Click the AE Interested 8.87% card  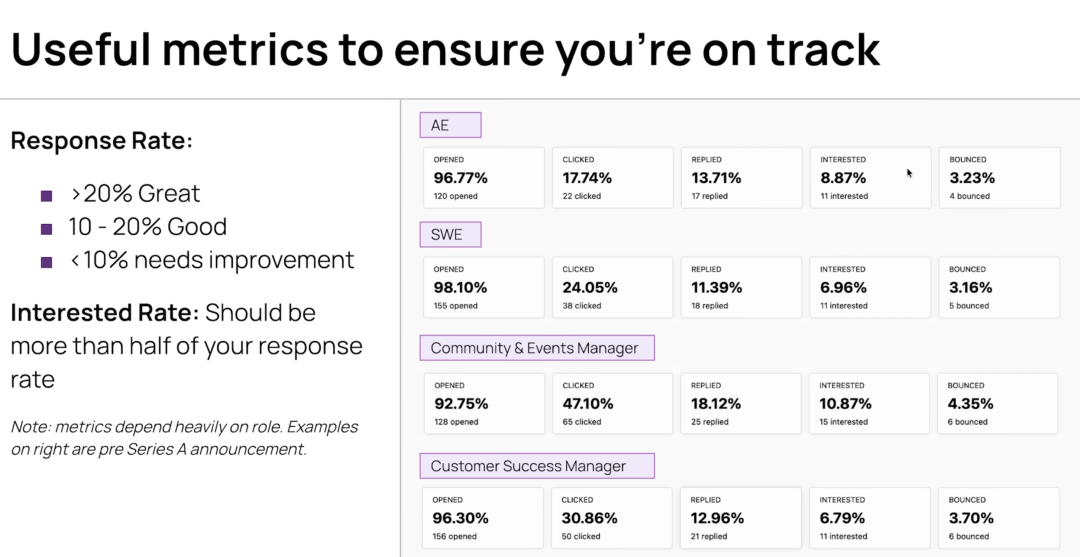click(x=870, y=178)
